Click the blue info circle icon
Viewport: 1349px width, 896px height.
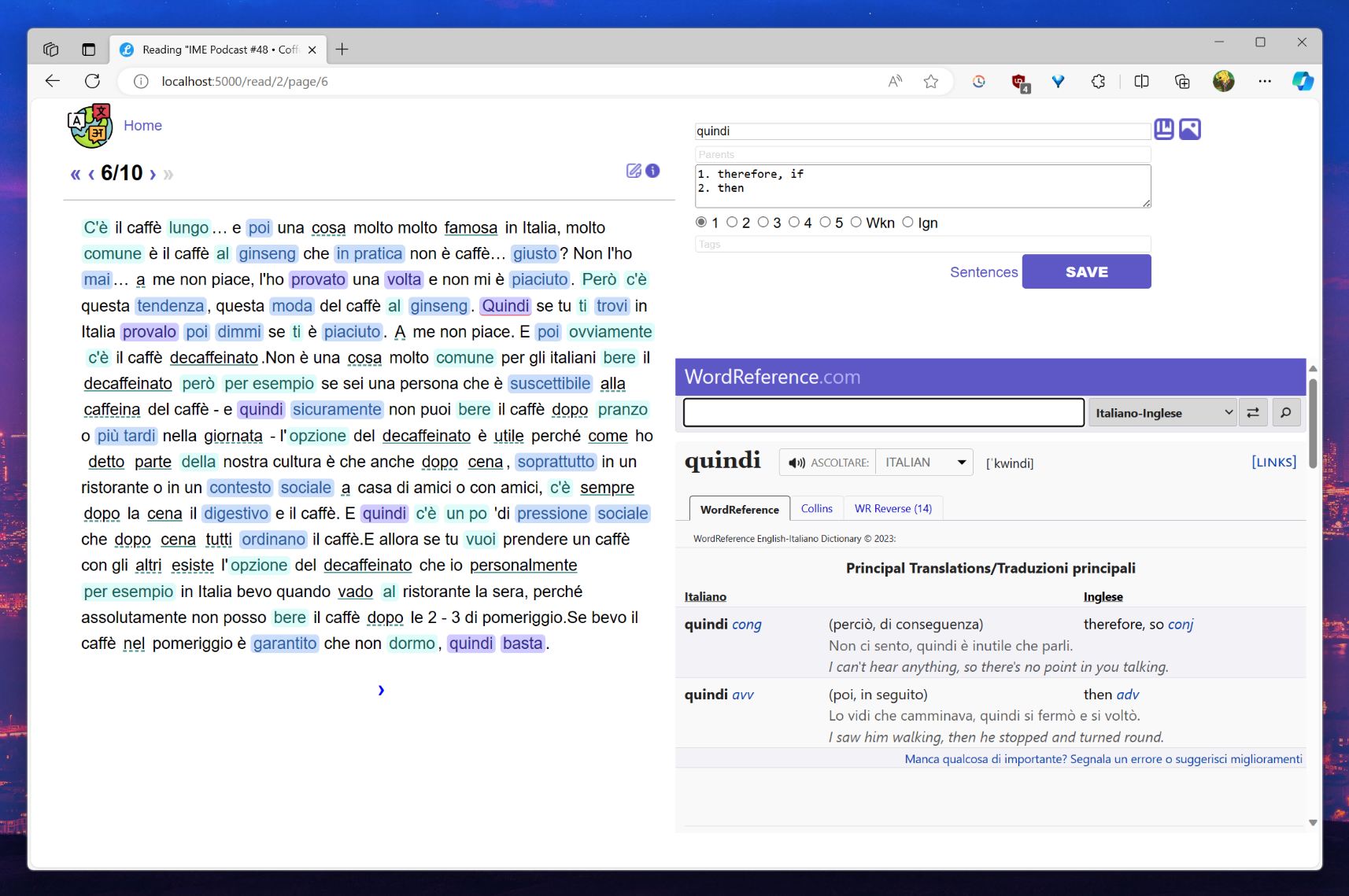click(652, 171)
